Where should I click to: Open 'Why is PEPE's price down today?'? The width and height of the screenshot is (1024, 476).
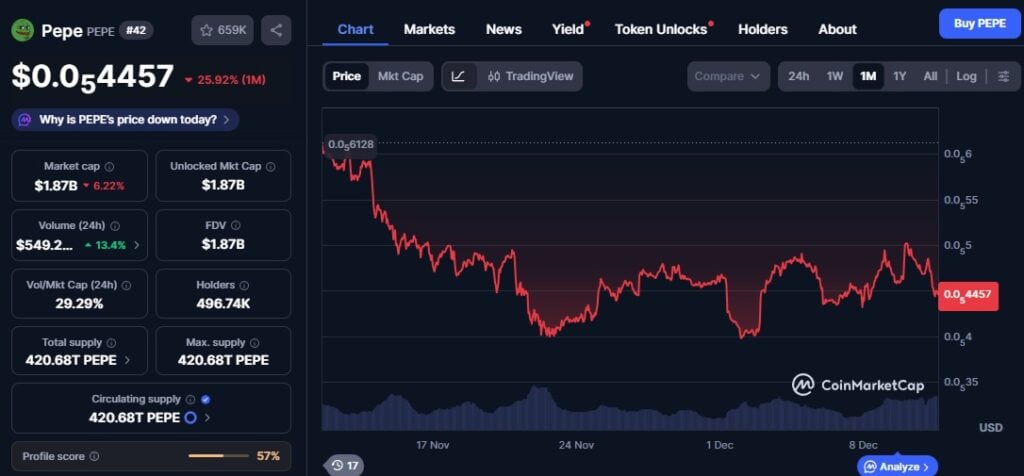click(126, 120)
